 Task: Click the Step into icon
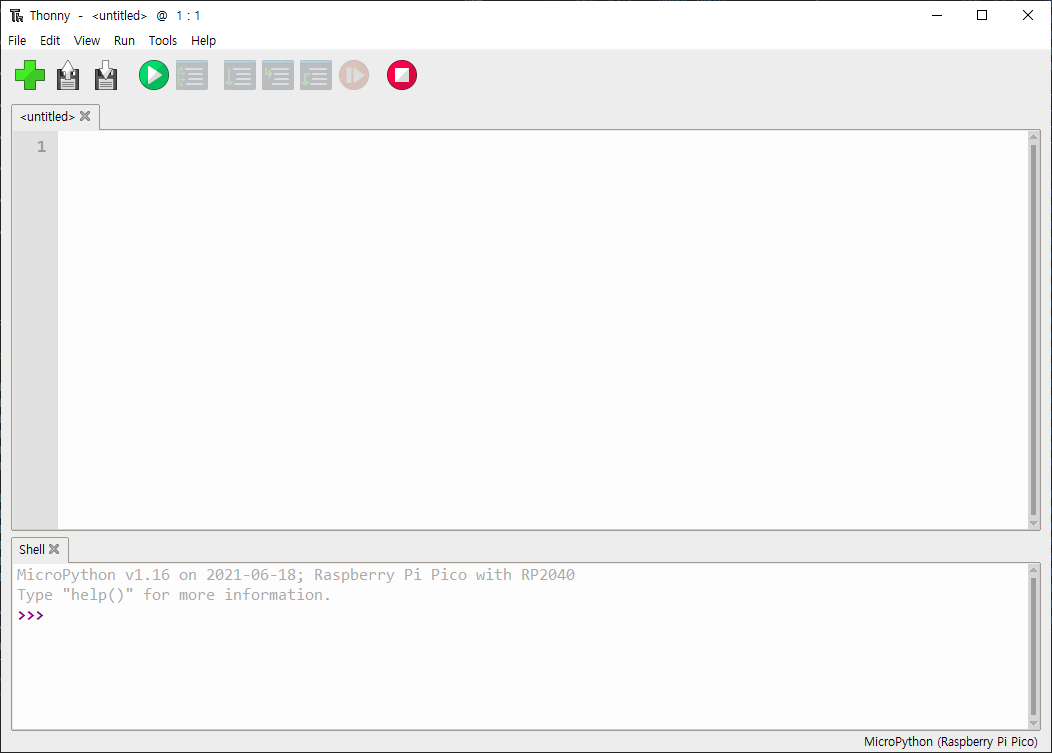pyautogui.click(x=278, y=75)
